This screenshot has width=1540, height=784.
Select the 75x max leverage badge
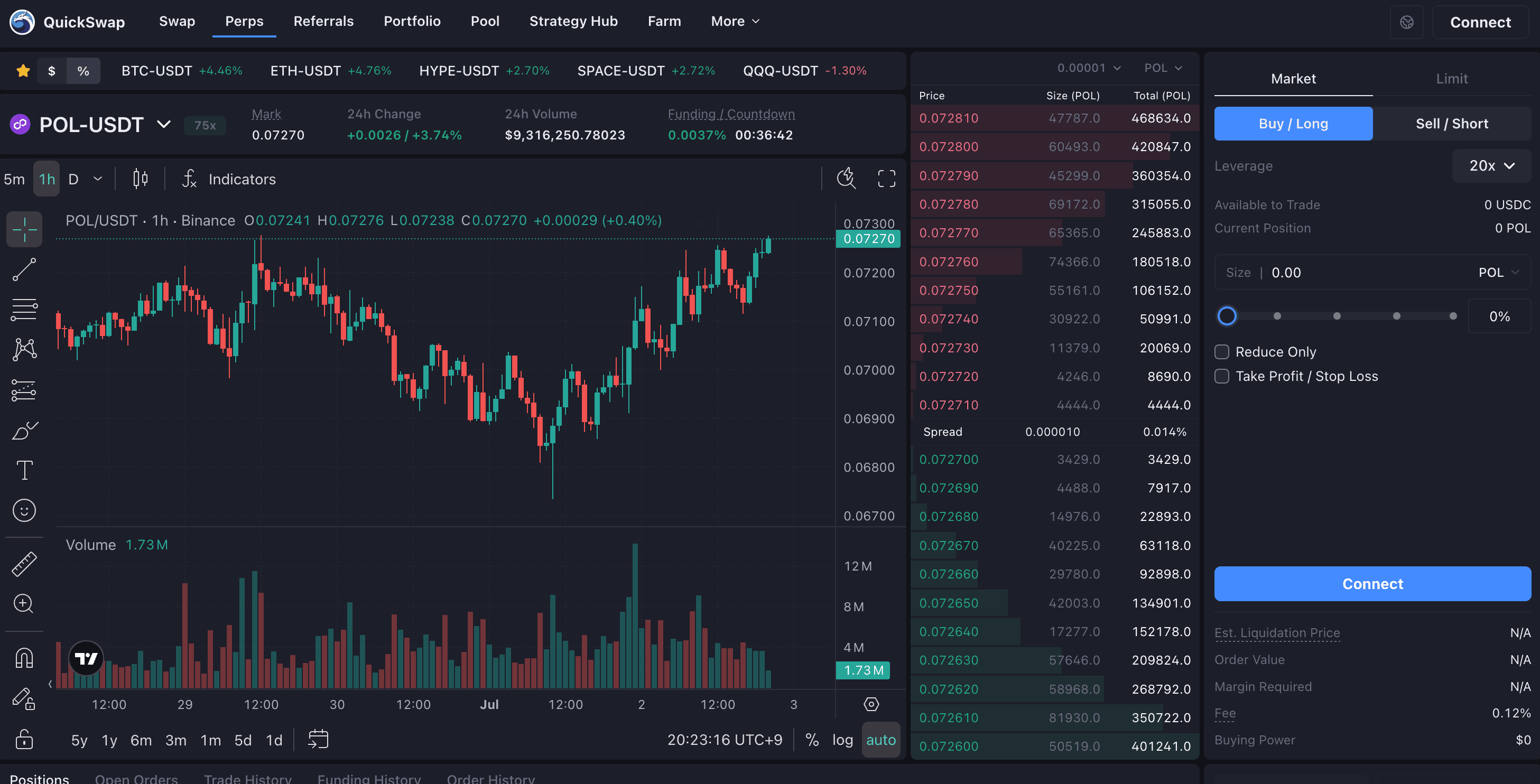205,126
